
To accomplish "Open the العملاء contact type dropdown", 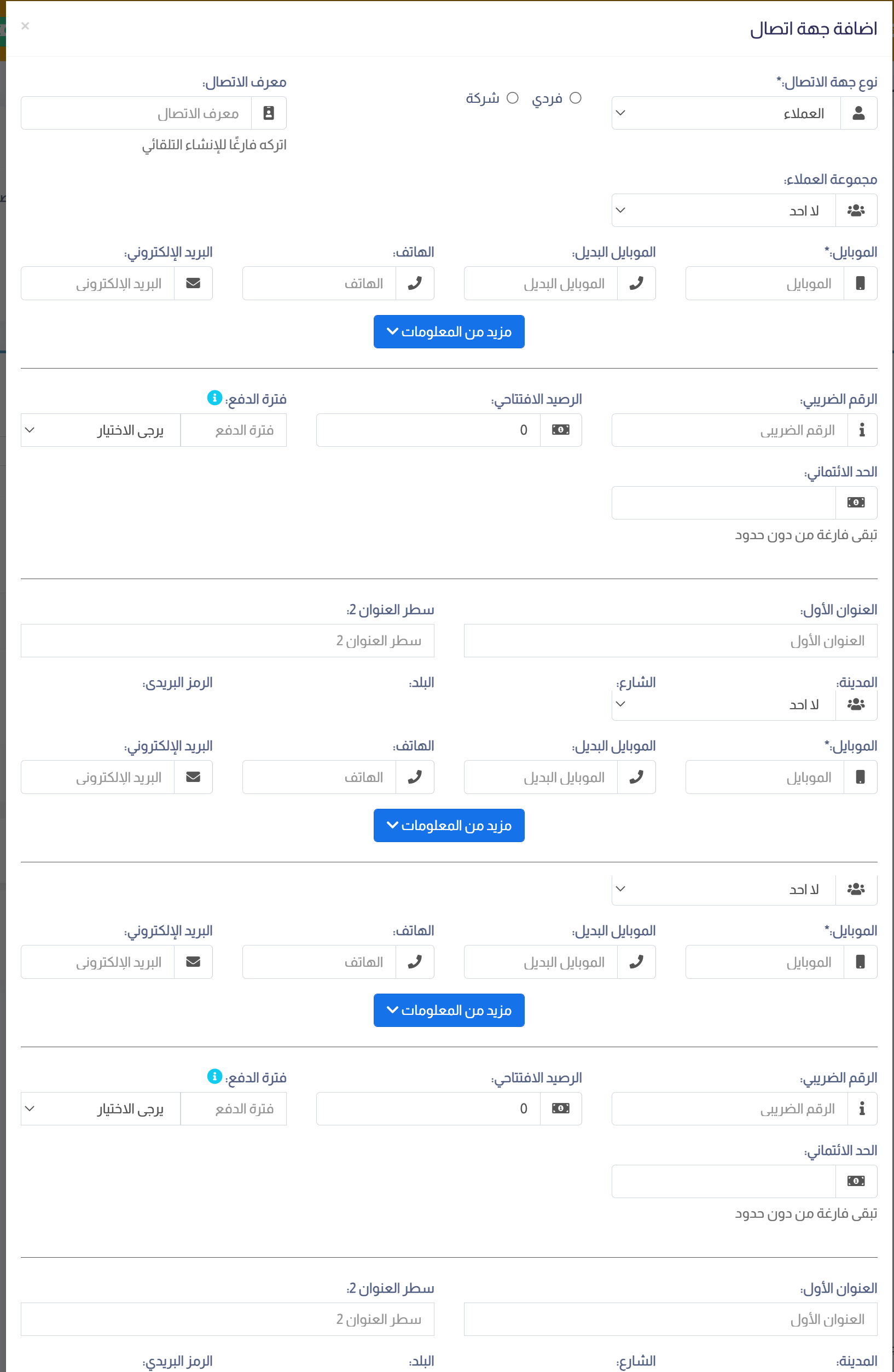I will point(726,113).
